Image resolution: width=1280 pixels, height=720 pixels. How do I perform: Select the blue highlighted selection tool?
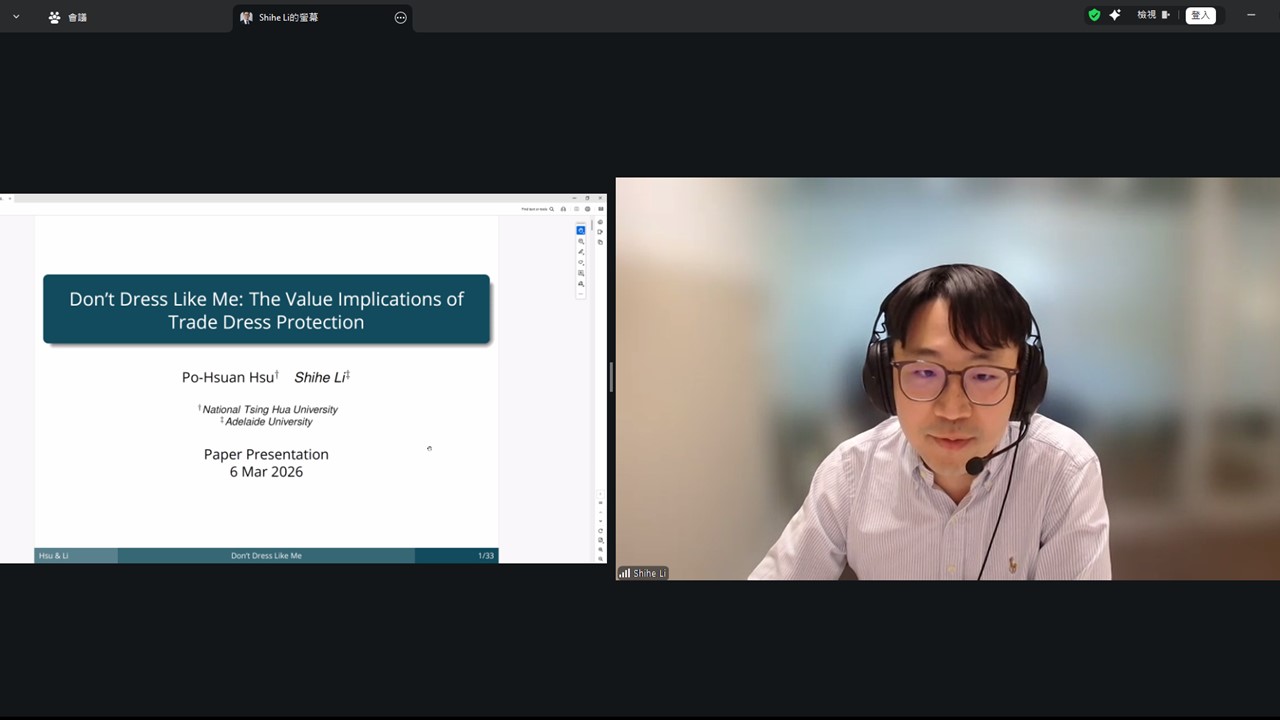581,230
